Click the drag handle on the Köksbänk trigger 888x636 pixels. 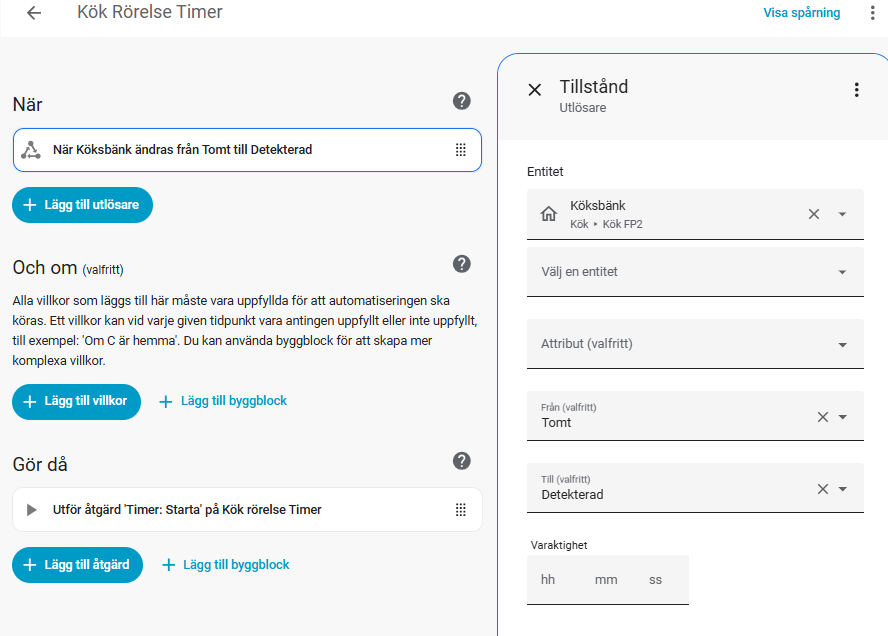pyautogui.click(x=461, y=150)
